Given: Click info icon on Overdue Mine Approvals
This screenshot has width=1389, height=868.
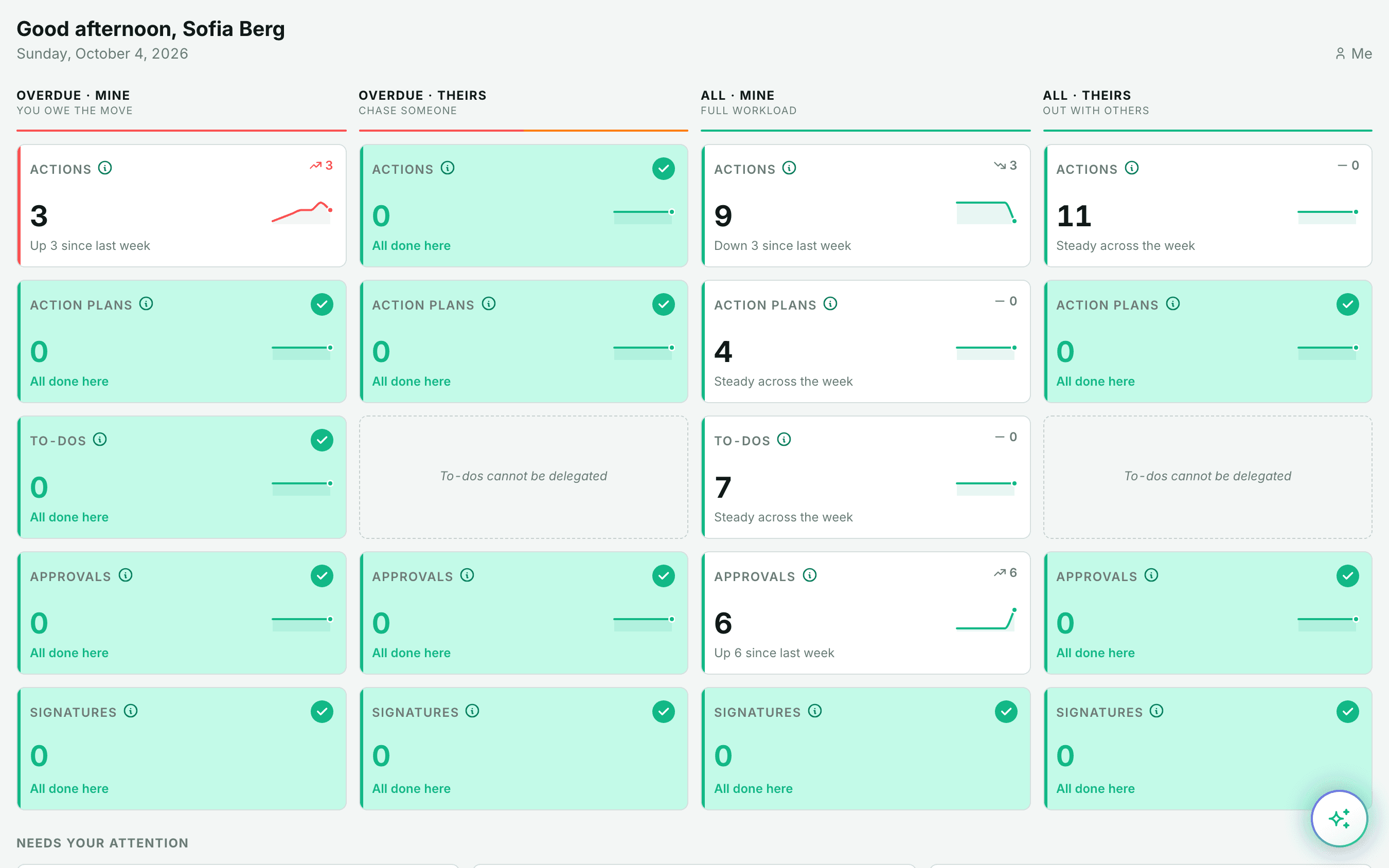Looking at the screenshot, I should (126, 575).
